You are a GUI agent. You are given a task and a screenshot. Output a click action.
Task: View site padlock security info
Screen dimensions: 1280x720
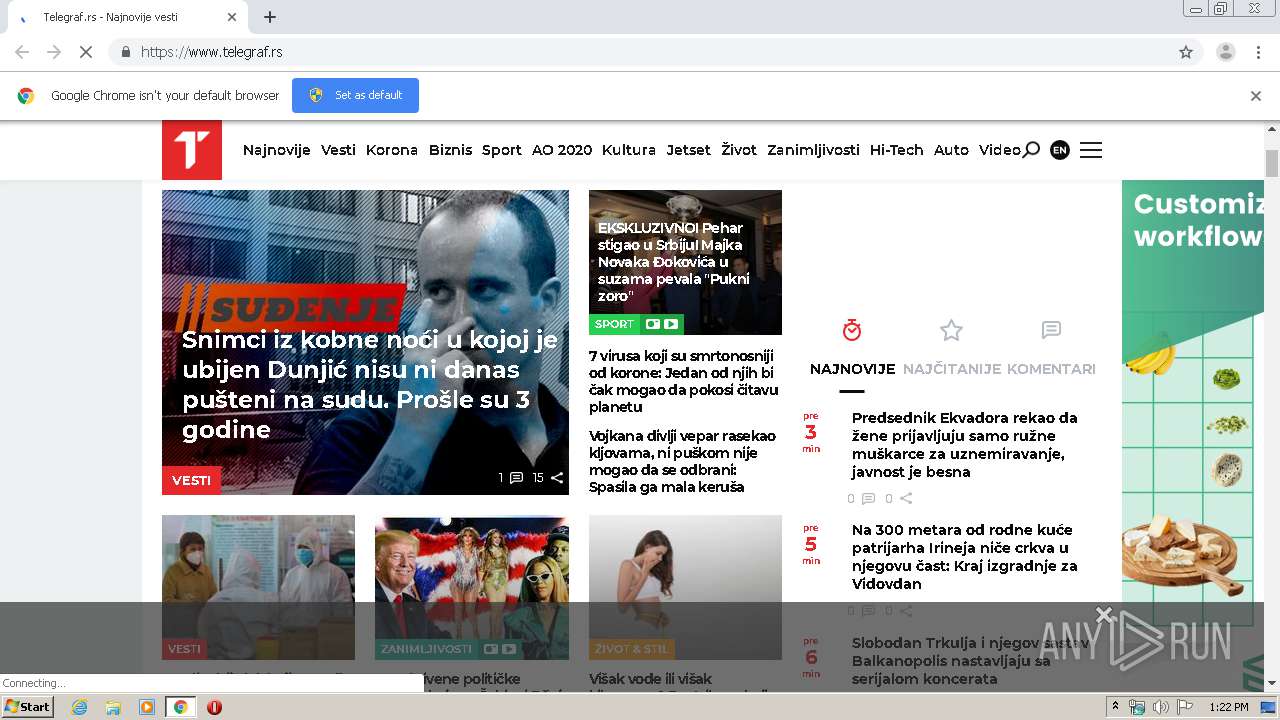coord(125,52)
